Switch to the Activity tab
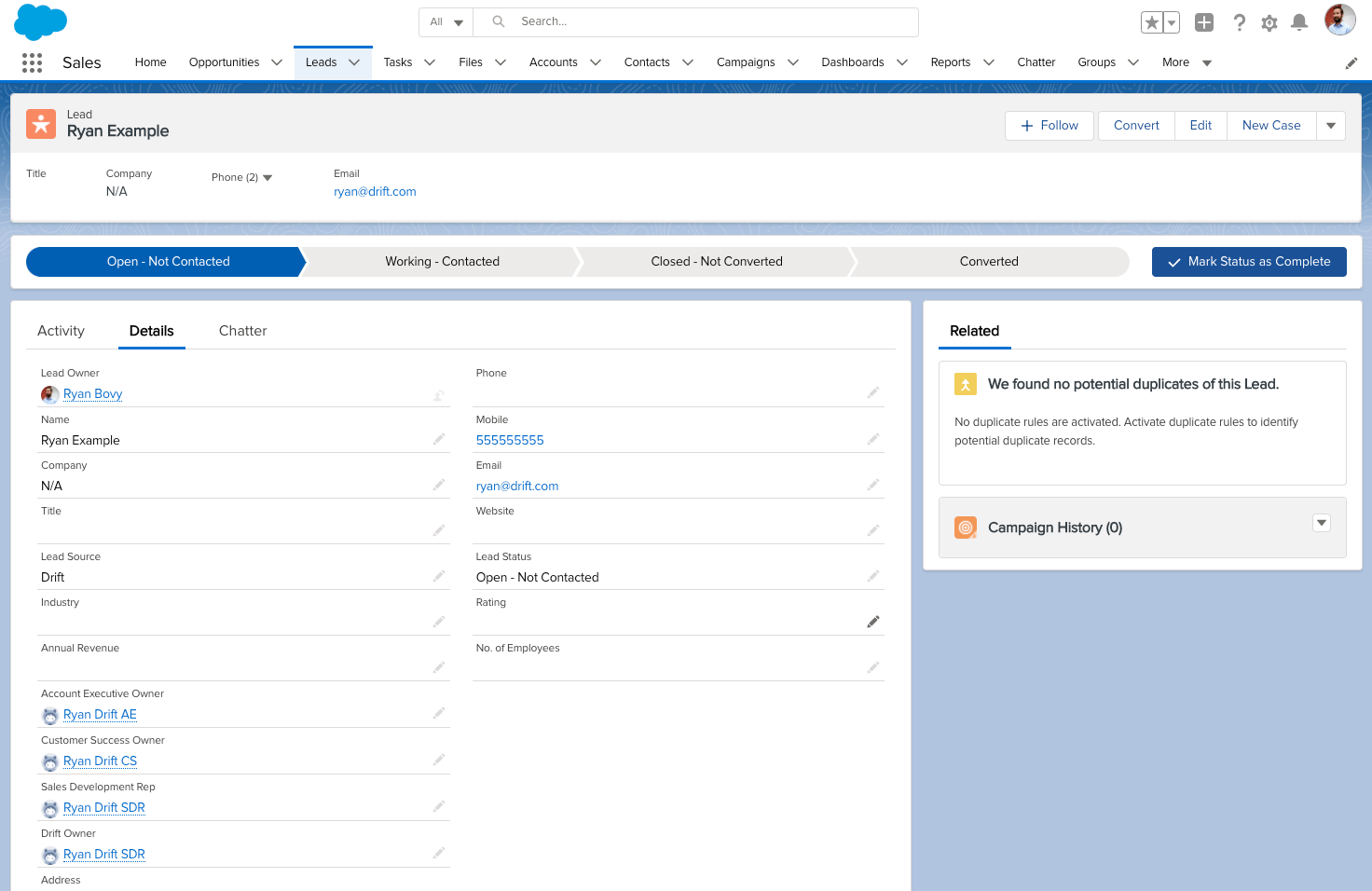The width and height of the screenshot is (1372, 891). click(x=61, y=331)
